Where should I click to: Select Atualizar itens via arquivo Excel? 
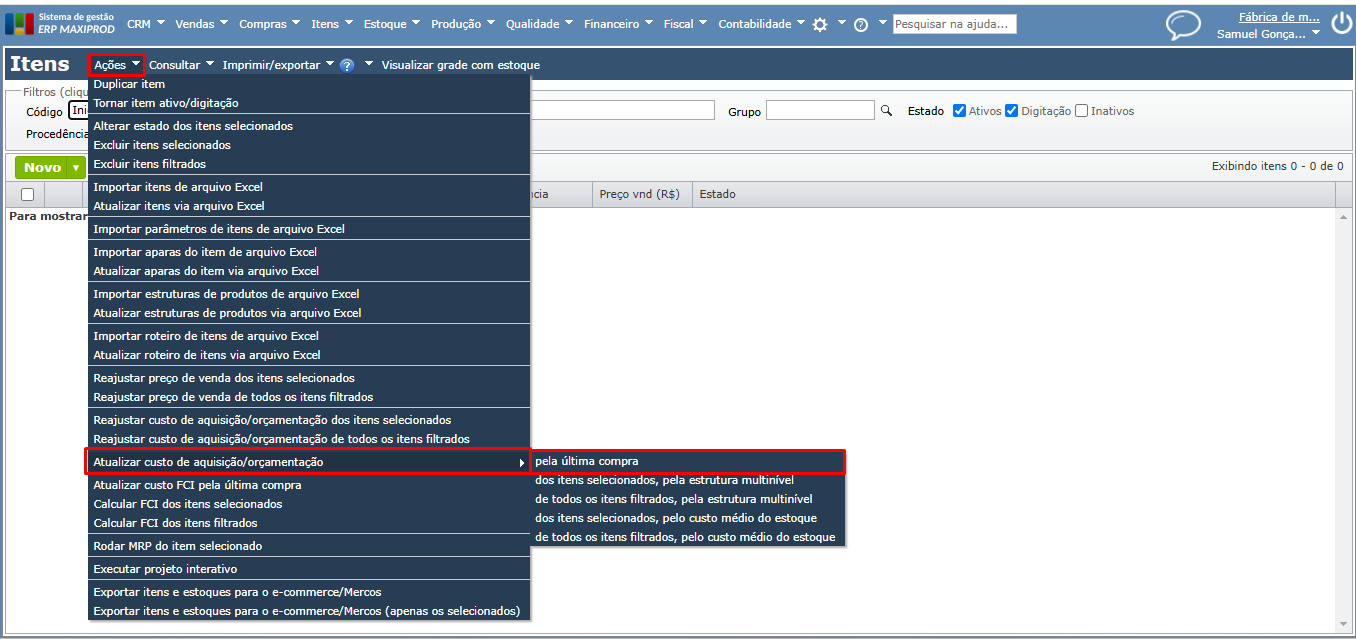coord(309,206)
